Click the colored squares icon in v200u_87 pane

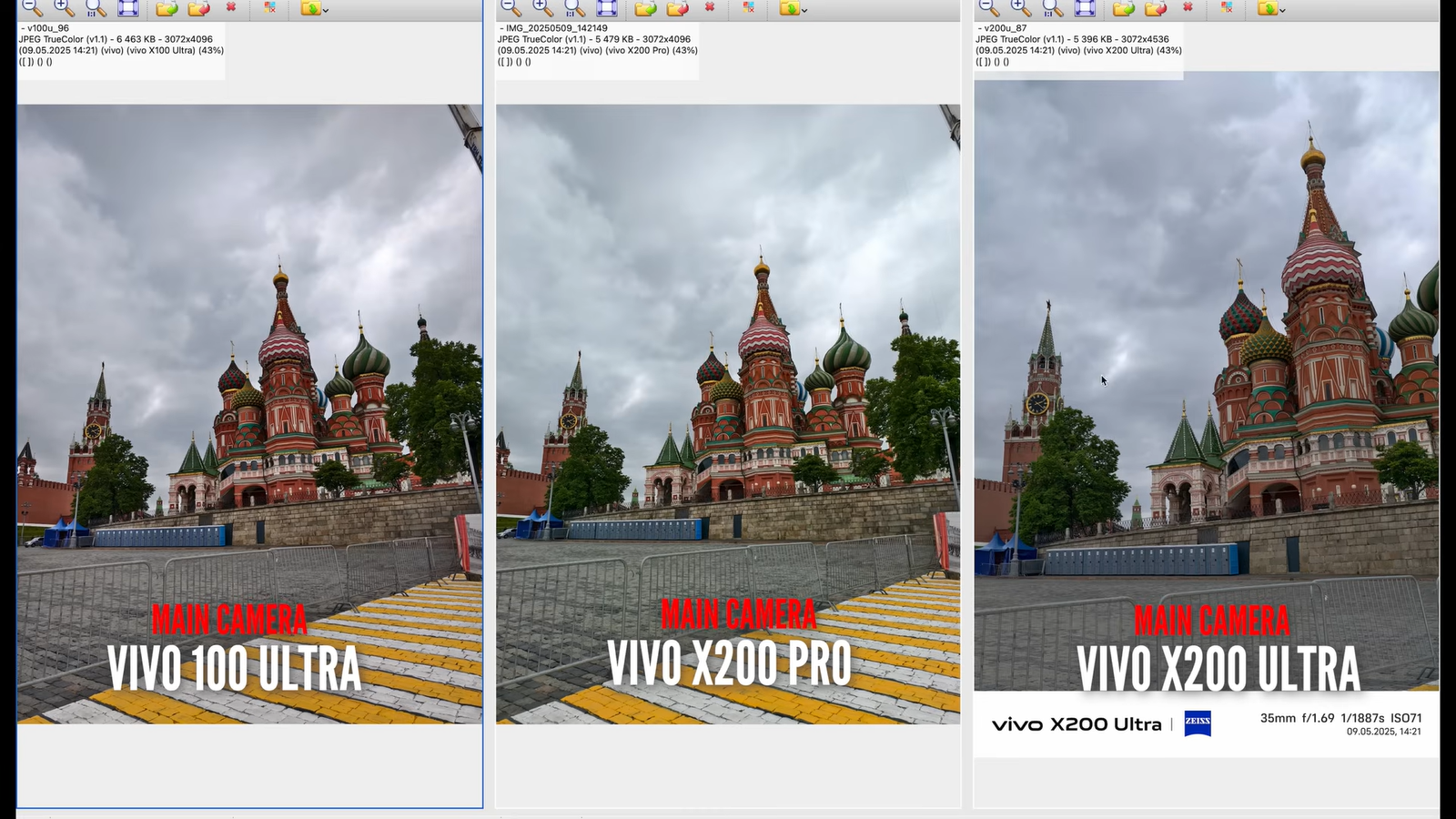click(1227, 7)
